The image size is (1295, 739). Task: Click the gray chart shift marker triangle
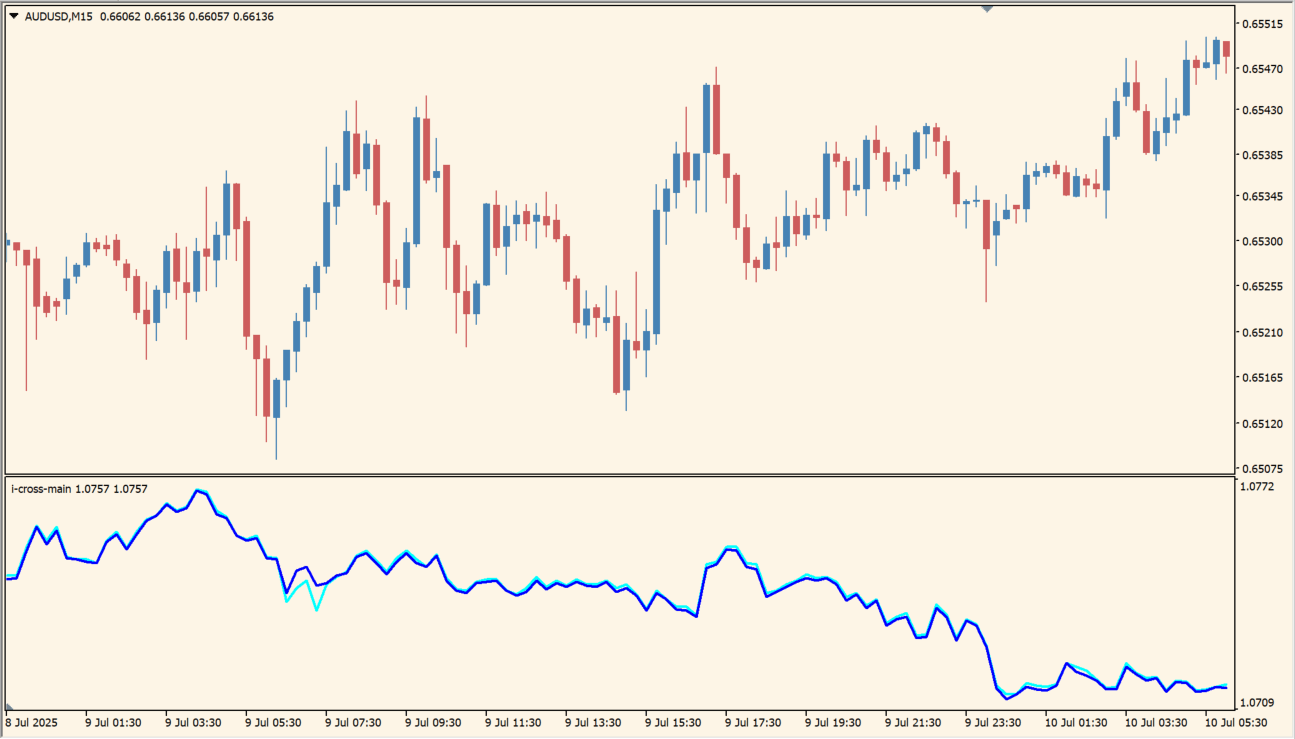click(x=987, y=9)
